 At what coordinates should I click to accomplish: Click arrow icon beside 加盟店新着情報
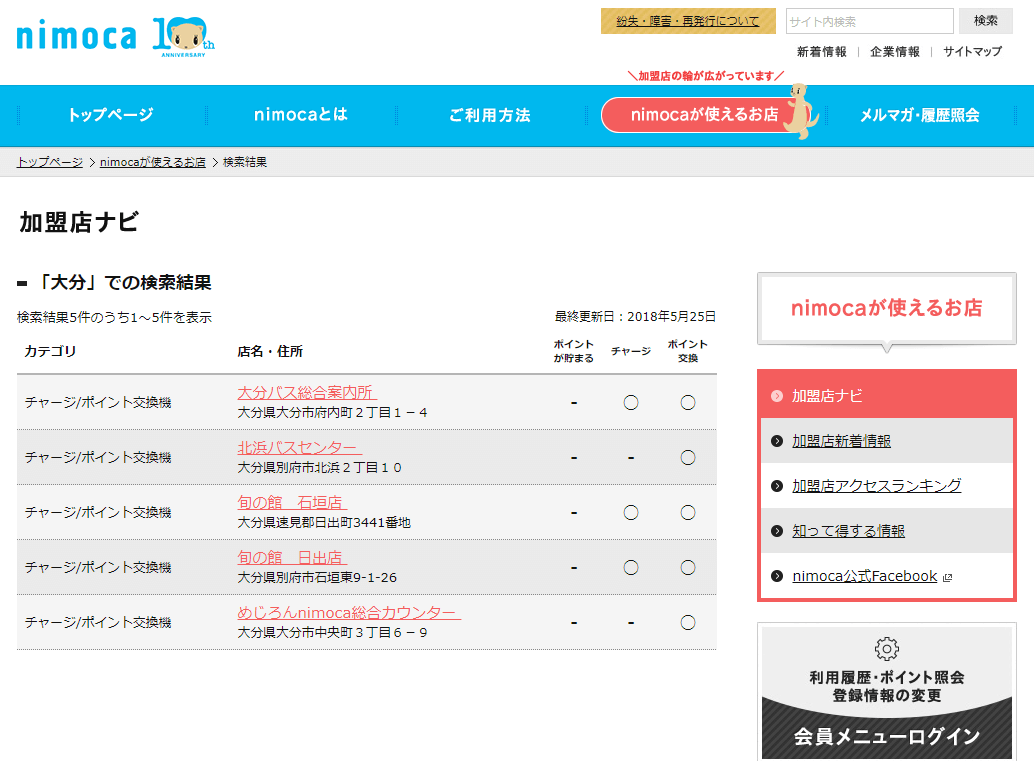pyautogui.click(x=777, y=441)
